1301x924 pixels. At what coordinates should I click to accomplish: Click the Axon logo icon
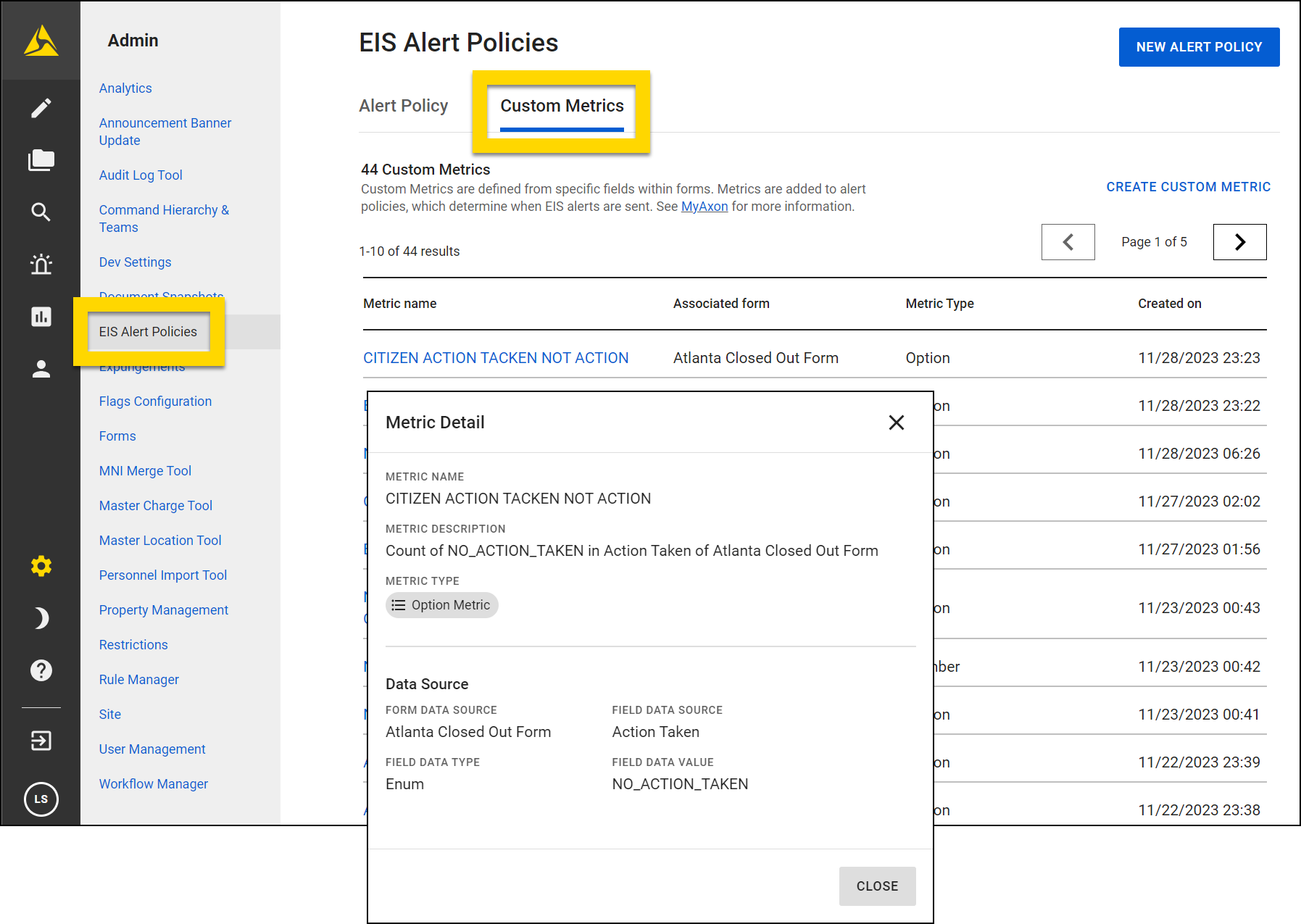click(41, 41)
